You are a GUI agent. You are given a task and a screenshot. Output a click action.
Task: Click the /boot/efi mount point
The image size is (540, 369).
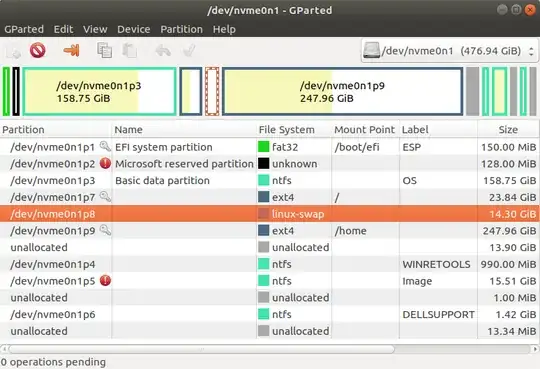click(357, 147)
